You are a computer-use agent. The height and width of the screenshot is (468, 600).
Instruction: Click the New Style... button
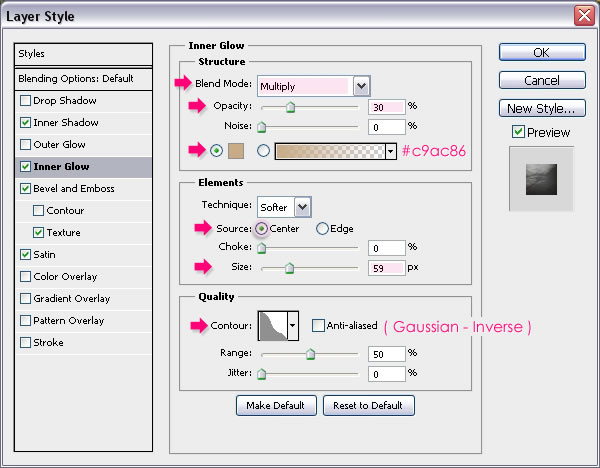pos(542,108)
